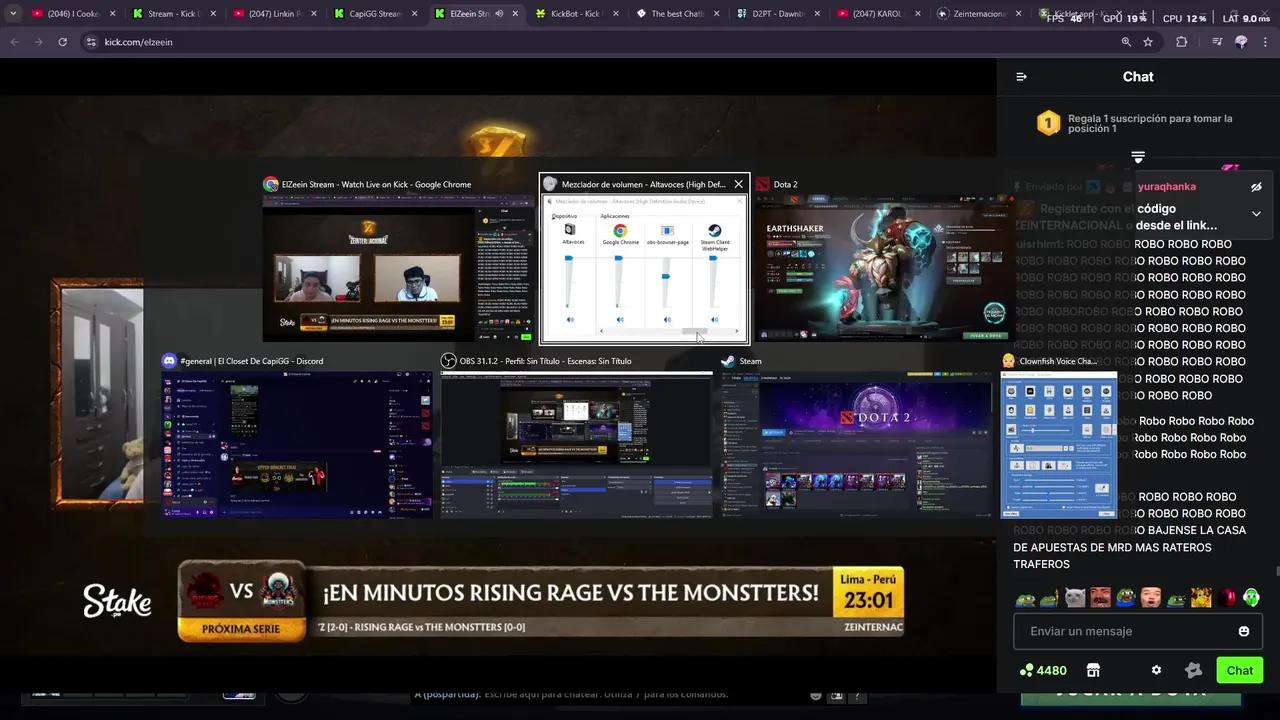The height and width of the screenshot is (720, 1280).
Task: Send the message with the green Chat button
Action: [1240, 670]
